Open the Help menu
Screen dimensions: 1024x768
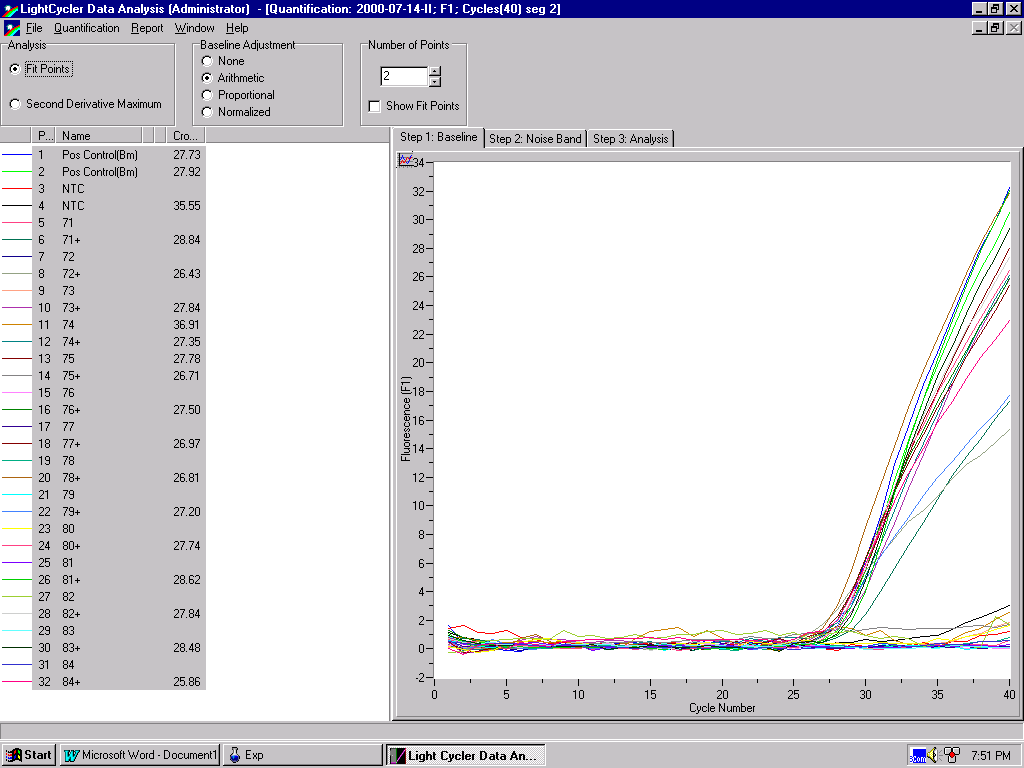tap(237, 28)
